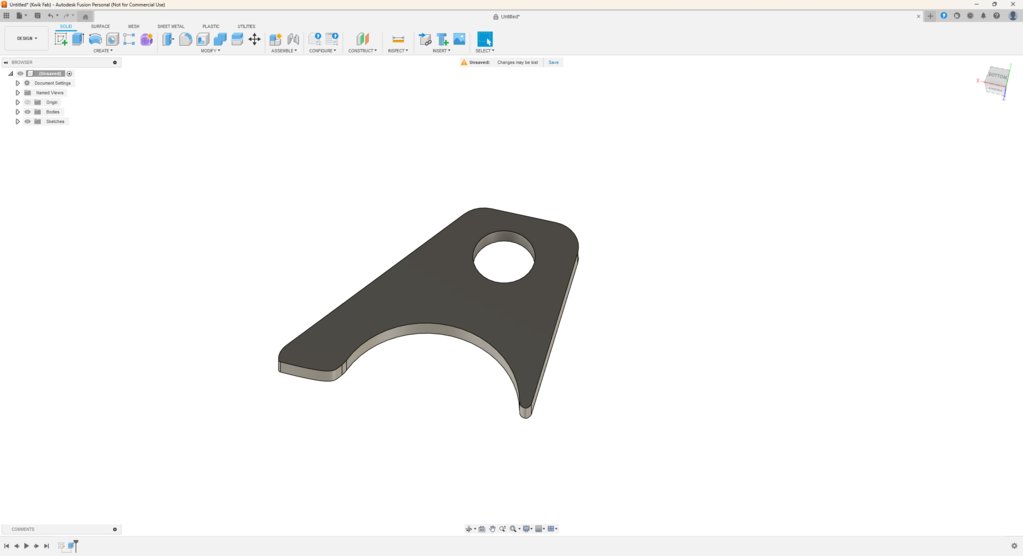Select the New Component tool
1023x556 pixels.
(275, 39)
